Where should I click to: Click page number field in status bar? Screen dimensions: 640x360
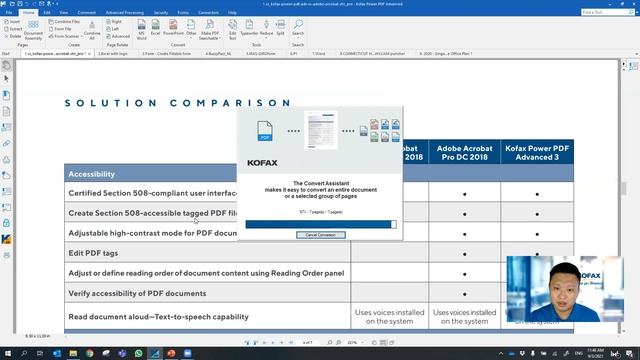click(307, 343)
